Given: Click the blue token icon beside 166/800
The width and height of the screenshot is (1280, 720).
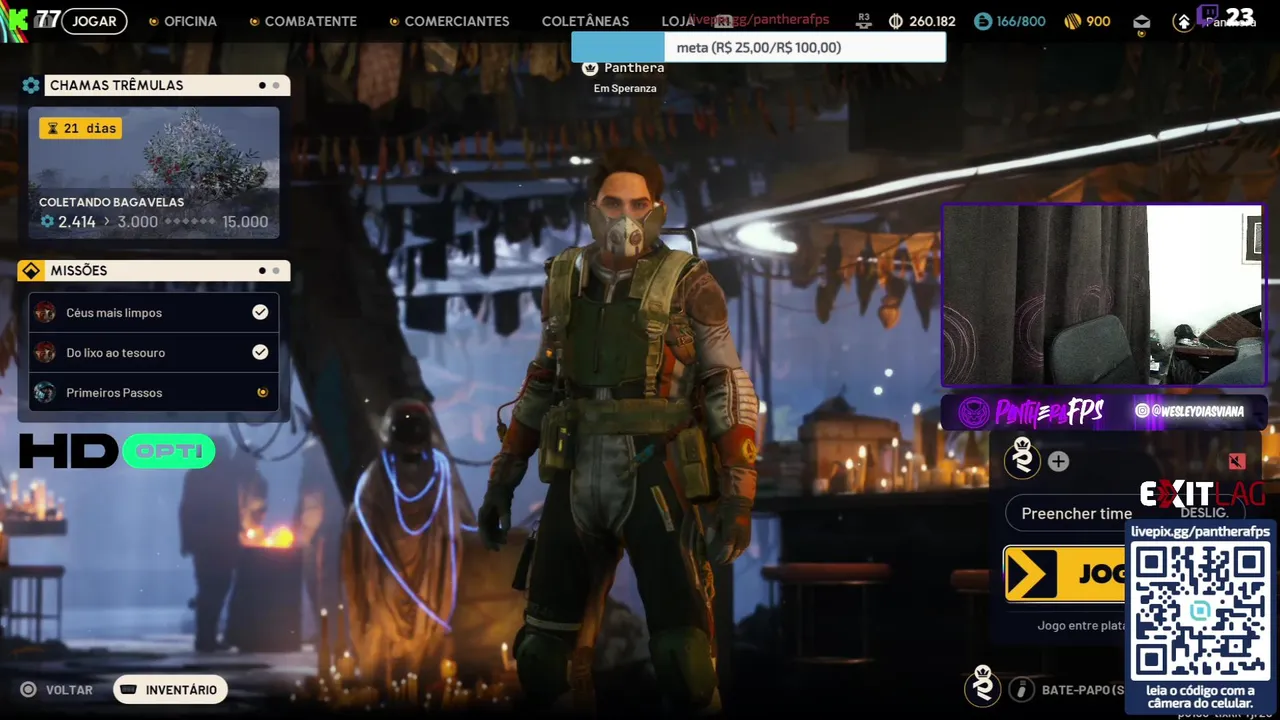Looking at the screenshot, I should click(x=983, y=21).
